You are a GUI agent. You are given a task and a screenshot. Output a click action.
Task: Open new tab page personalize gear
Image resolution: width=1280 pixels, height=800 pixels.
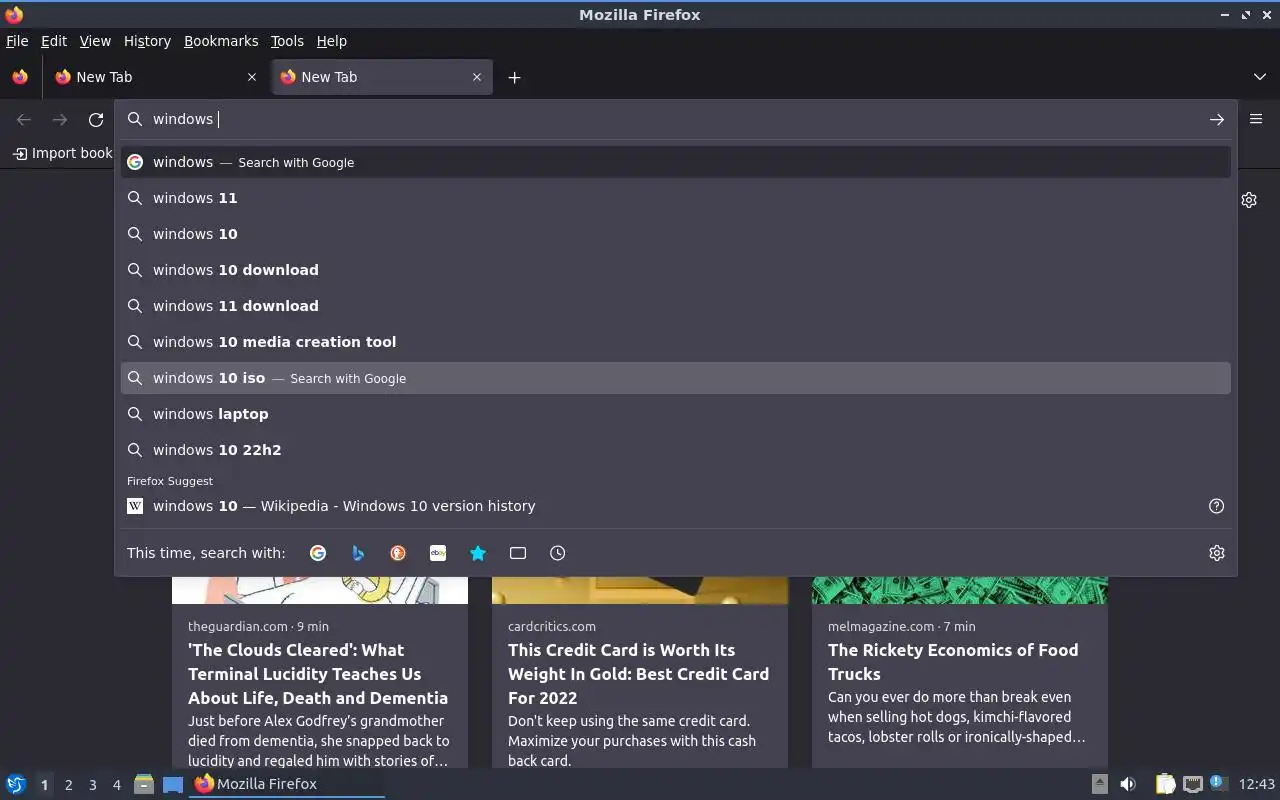tap(1249, 200)
